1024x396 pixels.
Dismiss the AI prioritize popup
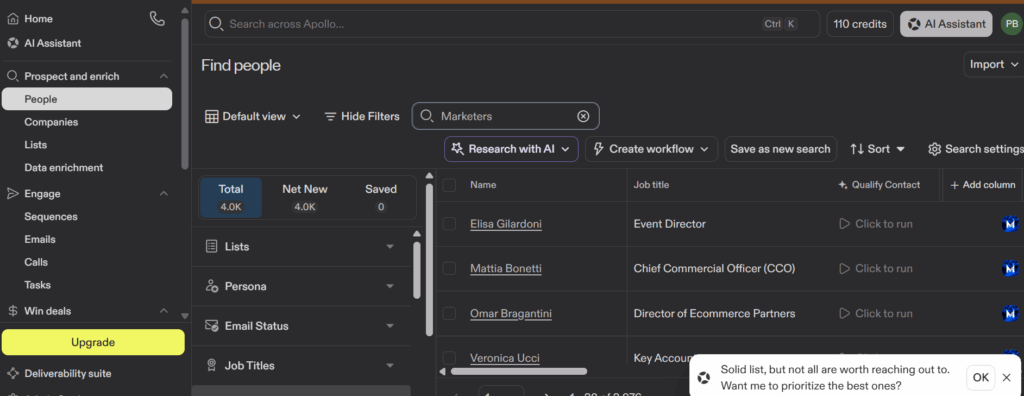[x=1006, y=377]
